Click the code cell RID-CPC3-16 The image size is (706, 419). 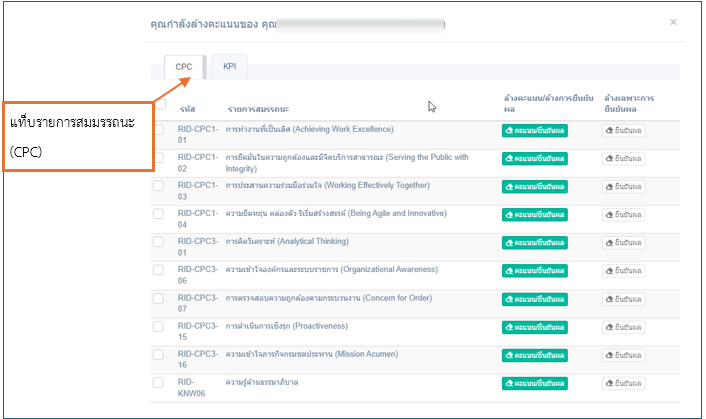[x=198, y=359]
